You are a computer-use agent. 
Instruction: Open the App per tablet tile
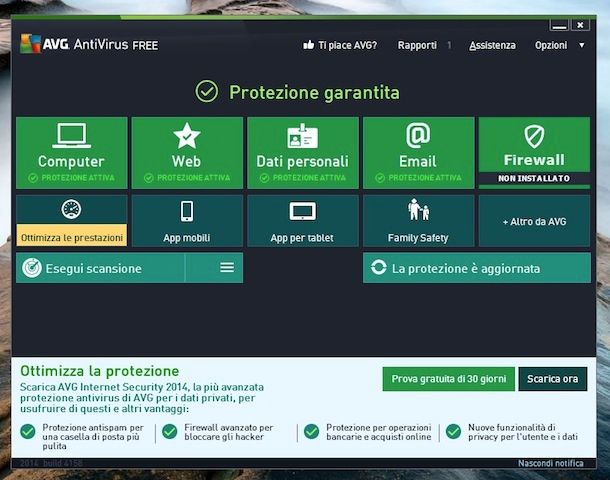[x=303, y=221]
